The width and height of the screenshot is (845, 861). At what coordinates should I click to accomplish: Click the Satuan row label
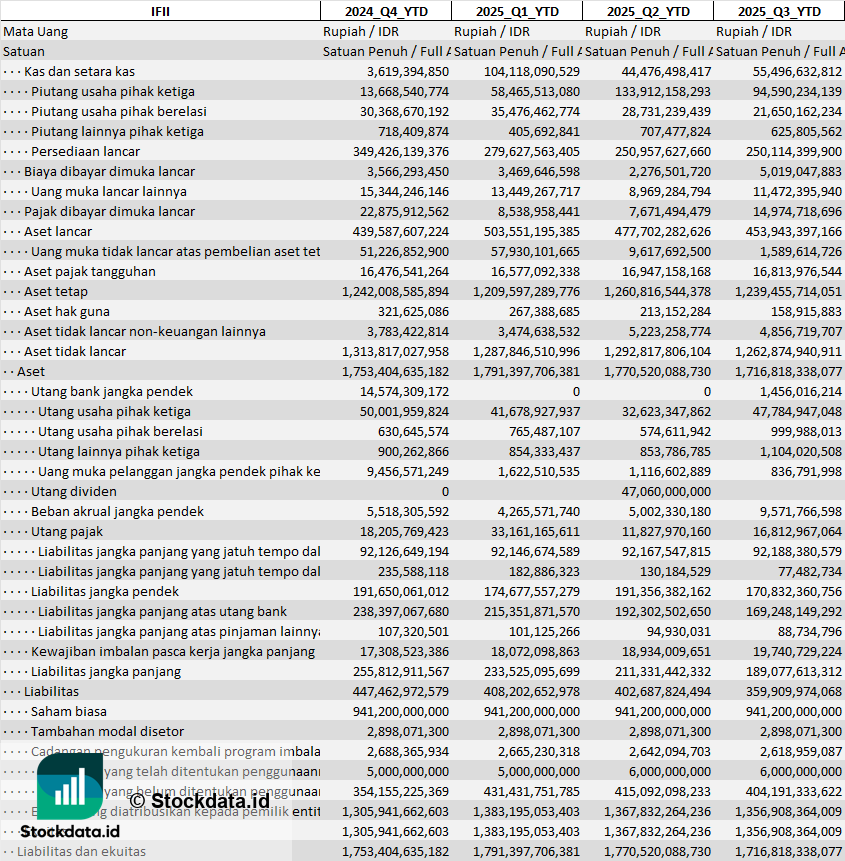coord(24,52)
